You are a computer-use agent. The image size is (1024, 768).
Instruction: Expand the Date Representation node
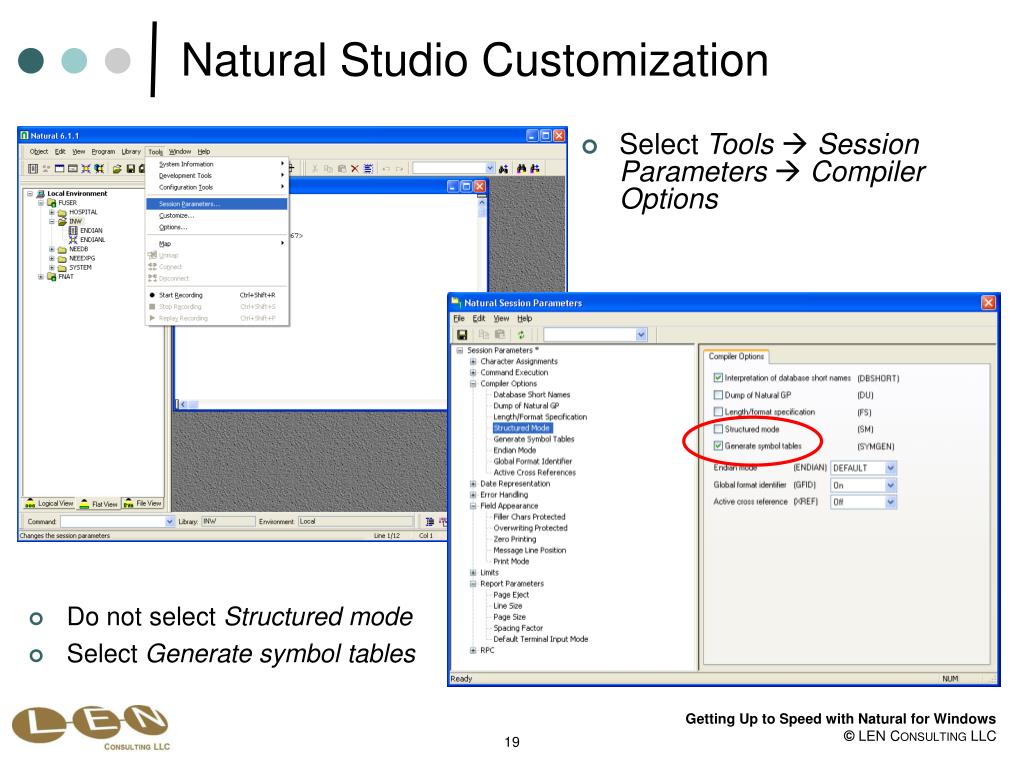[473, 484]
